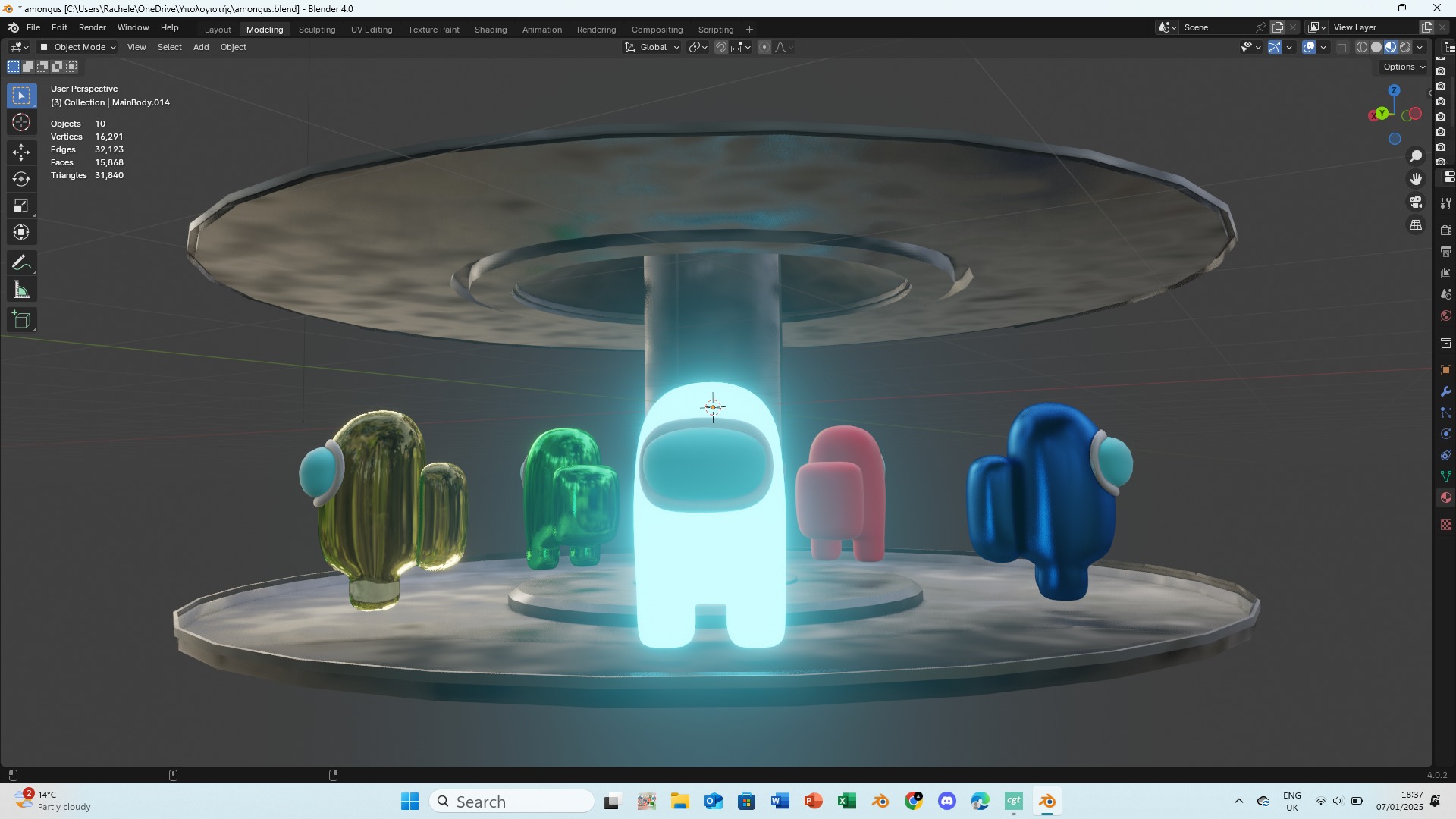Select the Rotate tool

[21, 179]
